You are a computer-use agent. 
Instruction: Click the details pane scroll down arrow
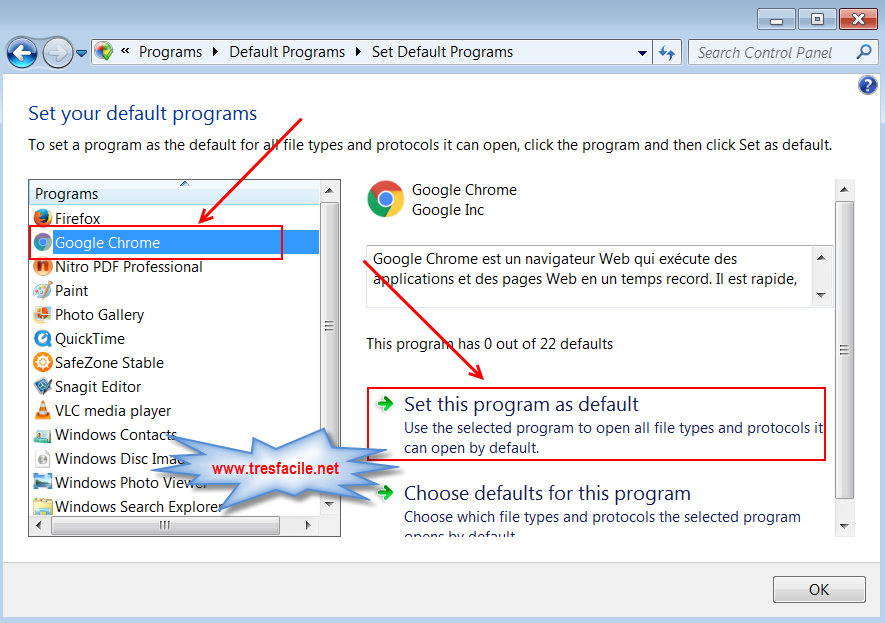coord(844,525)
